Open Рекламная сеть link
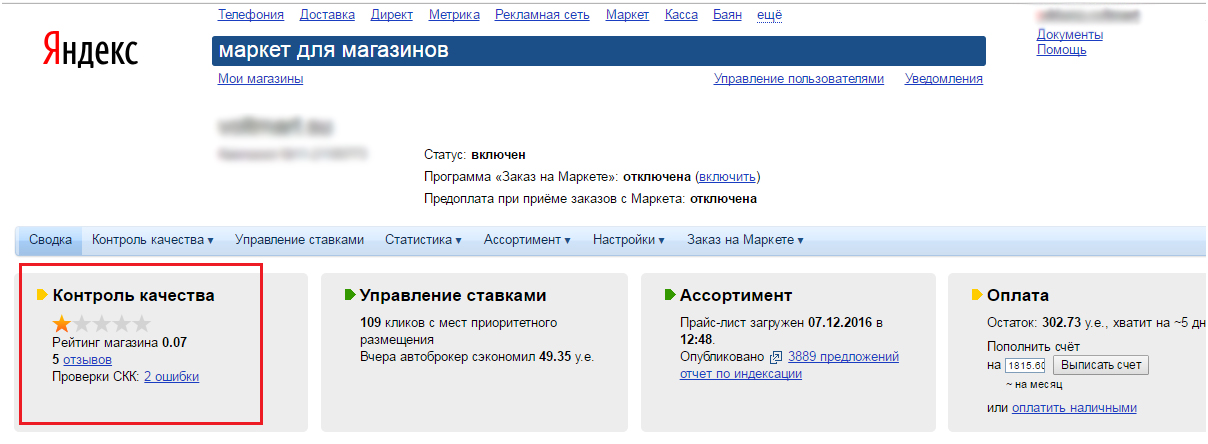The image size is (1208, 444). pyautogui.click(x=542, y=15)
